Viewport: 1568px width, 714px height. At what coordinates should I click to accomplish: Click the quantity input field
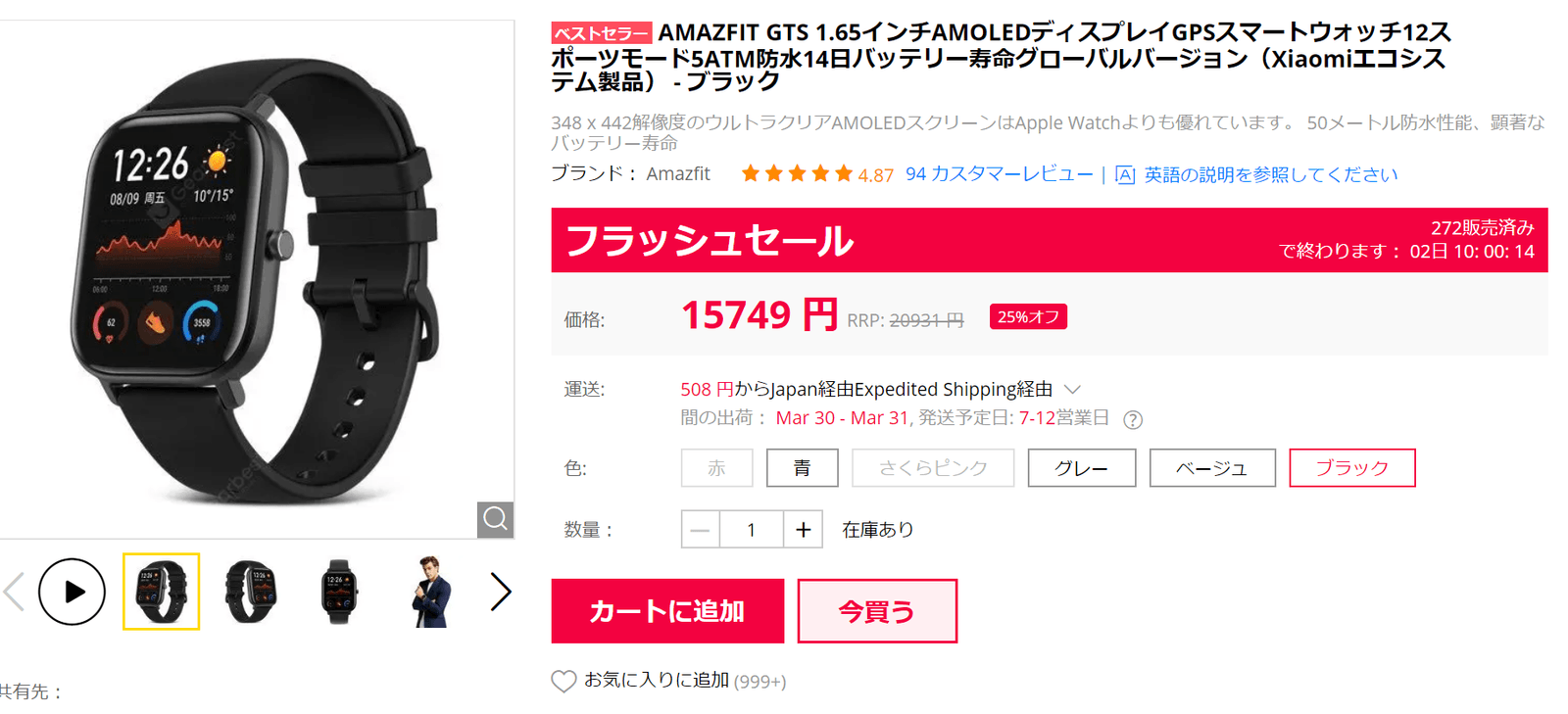tap(751, 530)
